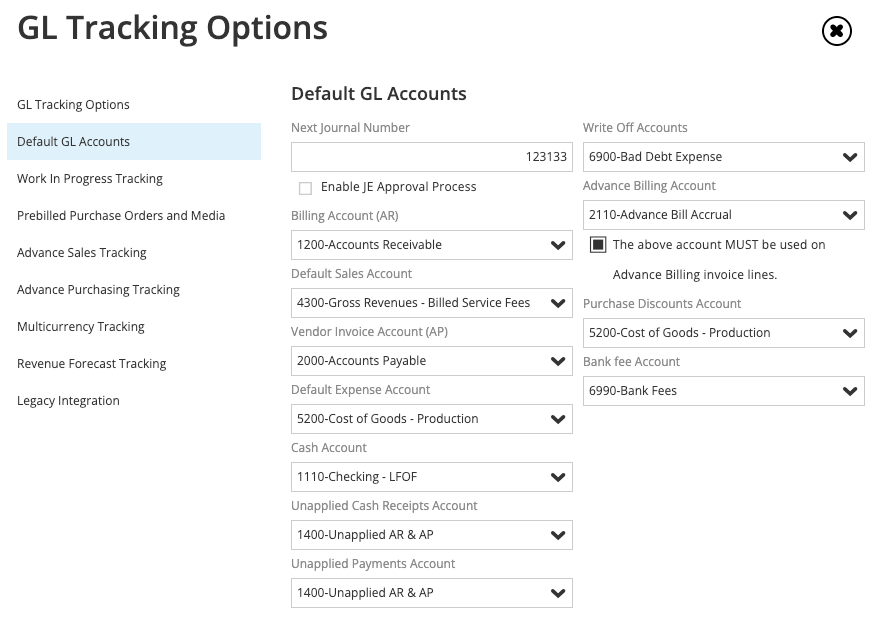This screenshot has height=626, width=887.
Task: Expand Default Expense Account dropdown
Action: click(431, 419)
